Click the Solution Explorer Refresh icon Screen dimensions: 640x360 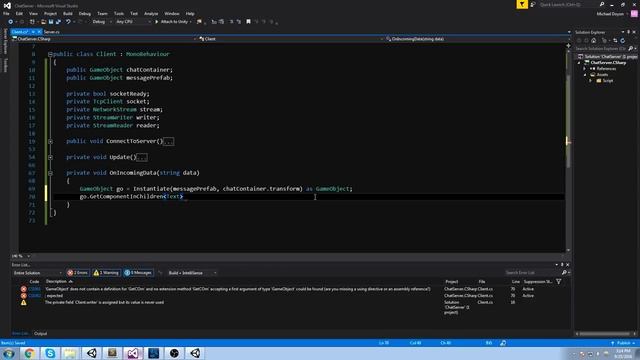623,40
